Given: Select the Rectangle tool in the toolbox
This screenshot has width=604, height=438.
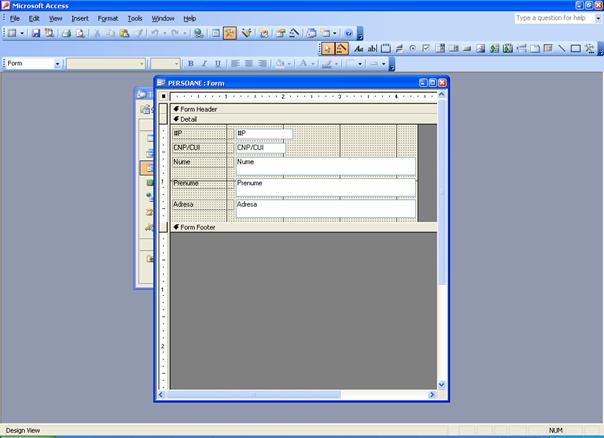Looking at the screenshot, I should tap(575, 48).
